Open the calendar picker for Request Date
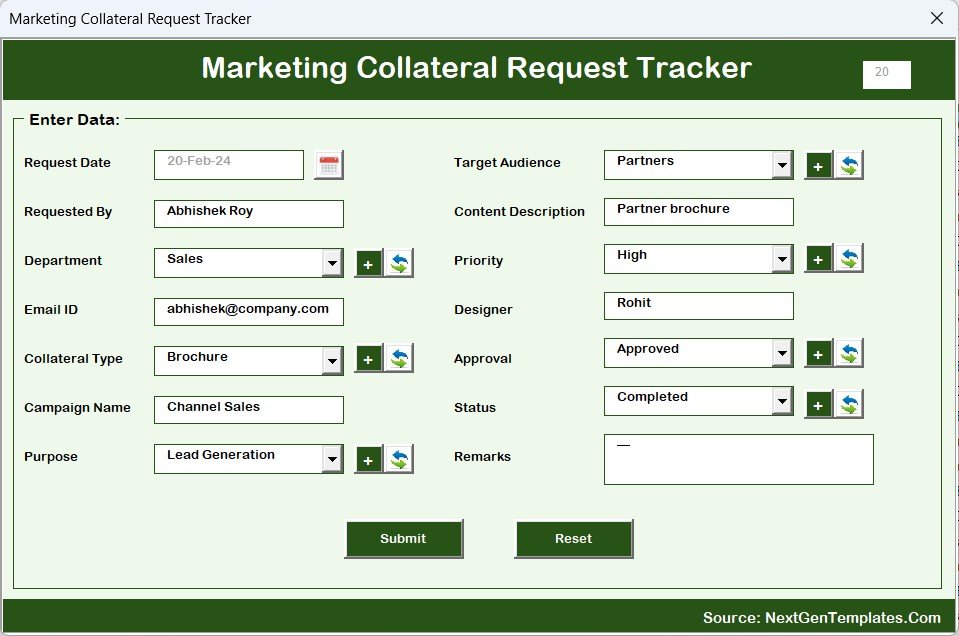Viewport: 959px width, 636px height. coord(328,165)
